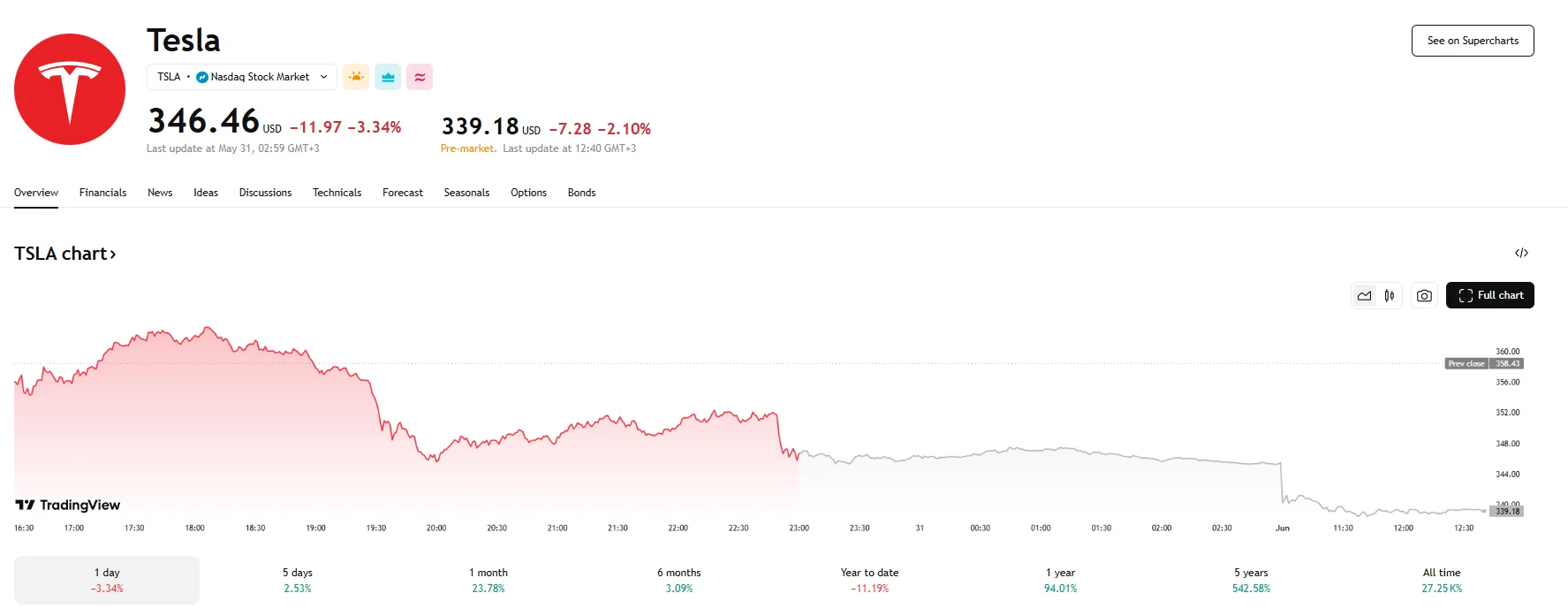Select the area chart style icon
This screenshot has height=616, width=1568.
(1363, 295)
